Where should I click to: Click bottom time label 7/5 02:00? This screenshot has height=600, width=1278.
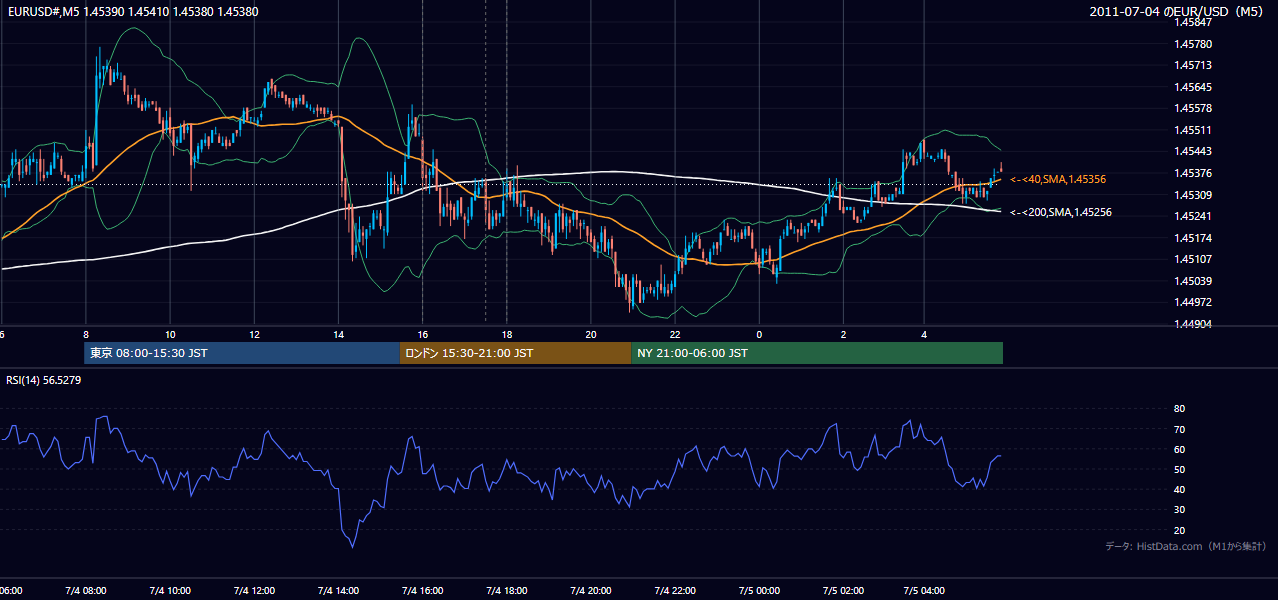click(x=842, y=590)
